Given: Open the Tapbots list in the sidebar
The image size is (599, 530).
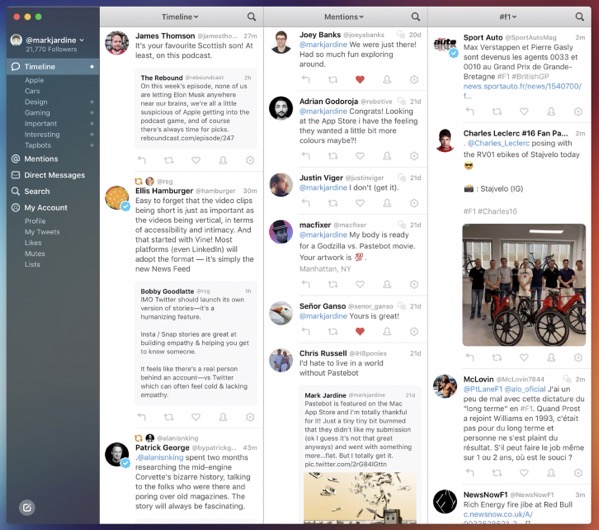Looking at the screenshot, I should click(x=37, y=145).
